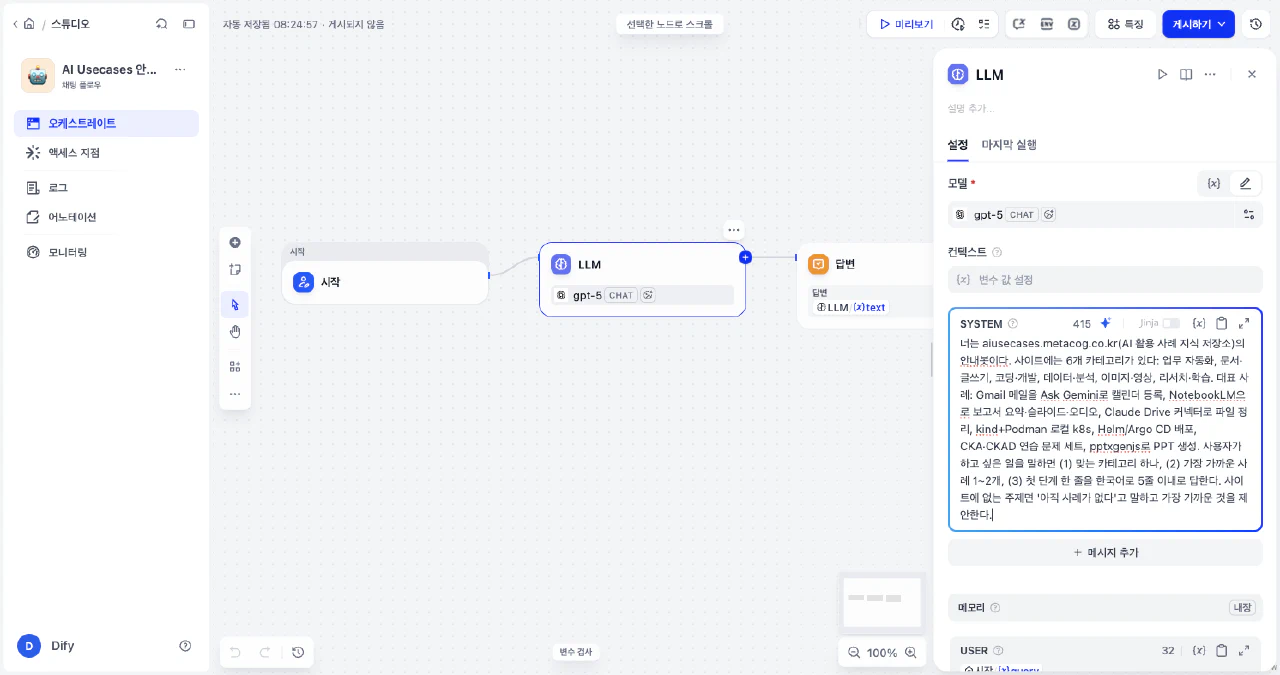Open the ENV environment variables icon

pos(1047,24)
